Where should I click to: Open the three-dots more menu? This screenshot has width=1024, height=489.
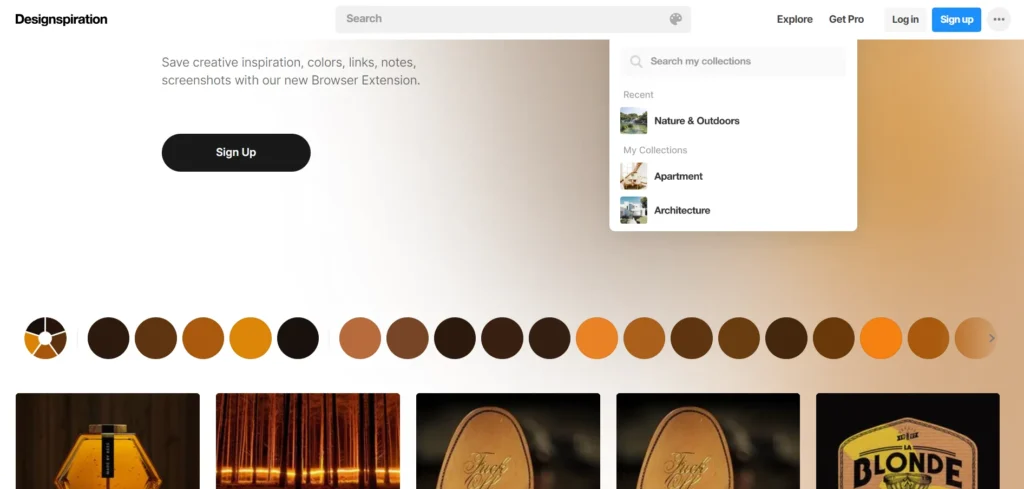(x=999, y=20)
